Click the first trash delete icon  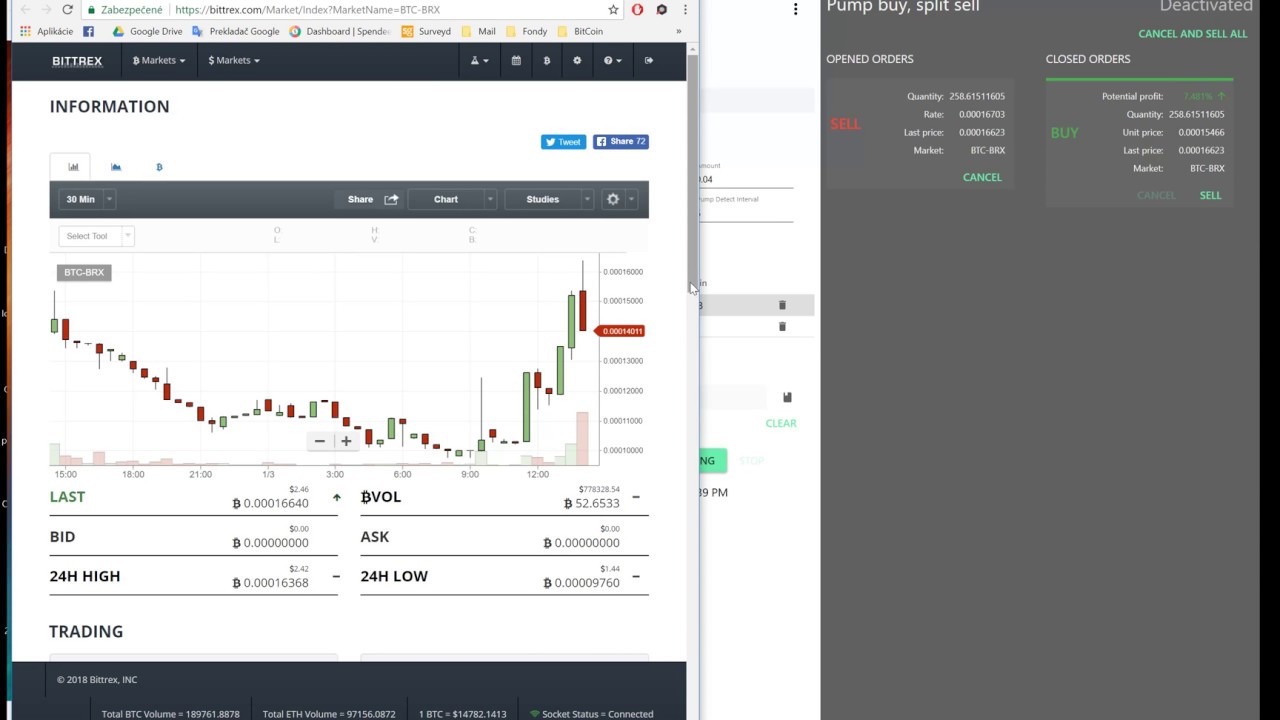pos(782,305)
